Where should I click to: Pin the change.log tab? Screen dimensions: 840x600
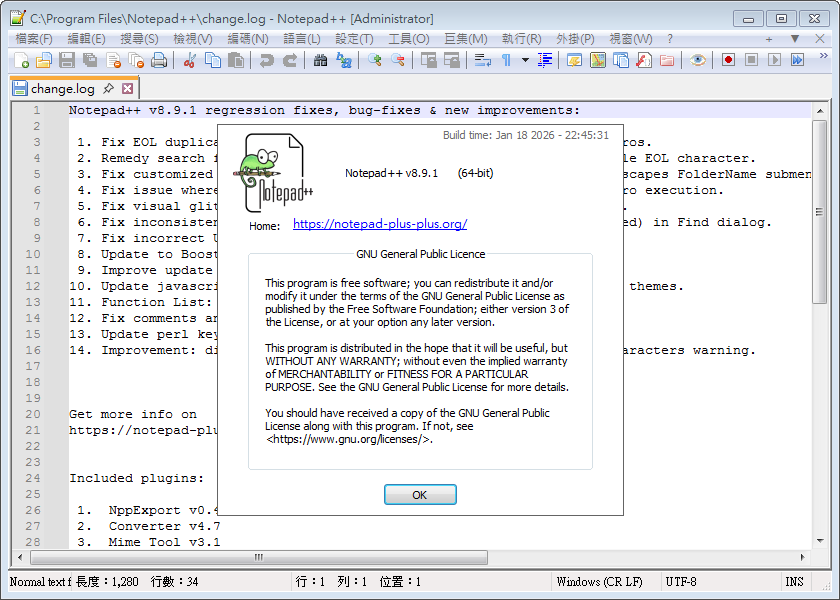click(109, 88)
